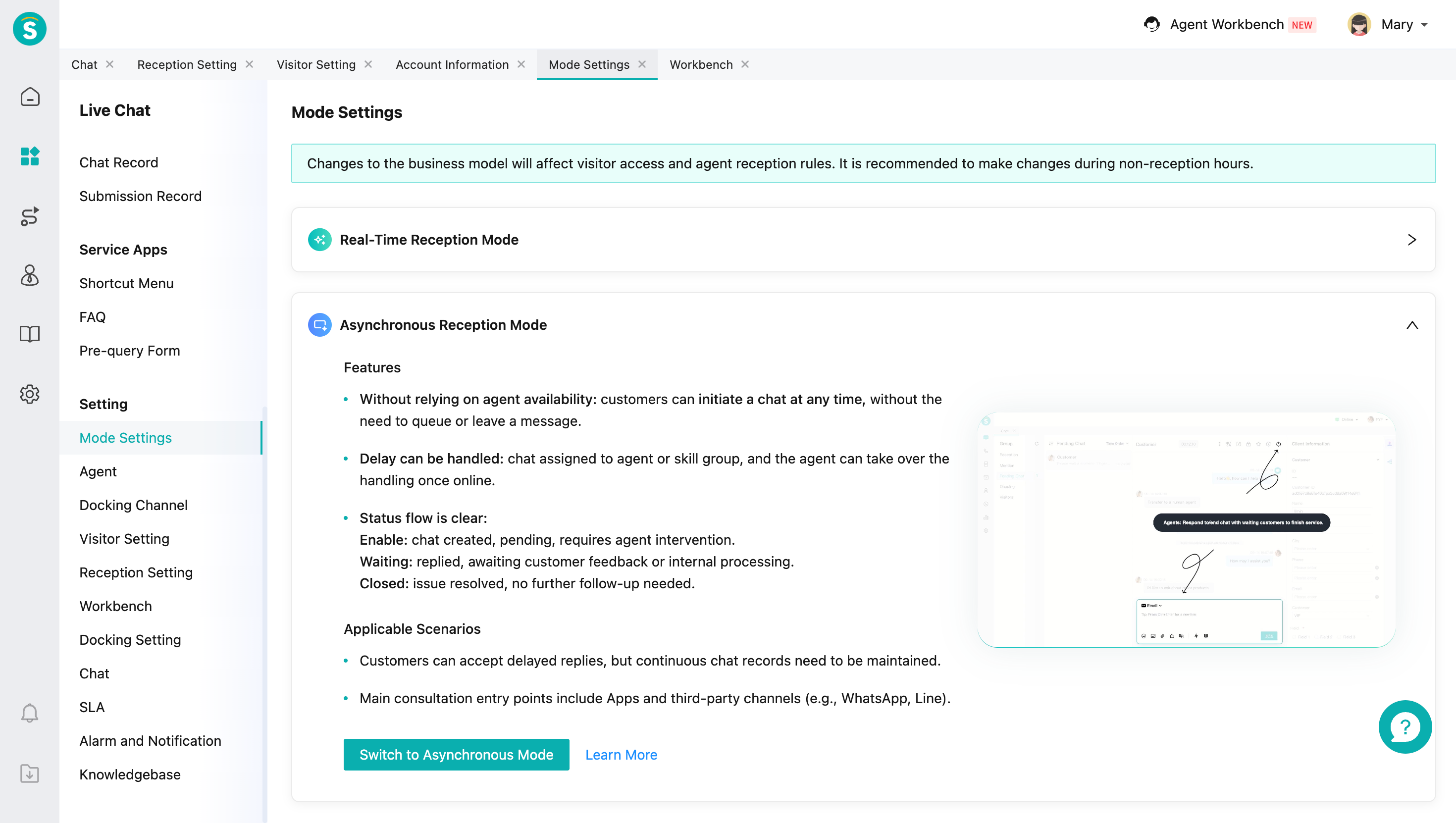Open the book knowledge icon in sidebar
This screenshot has width=1456, height=823.
29,334
